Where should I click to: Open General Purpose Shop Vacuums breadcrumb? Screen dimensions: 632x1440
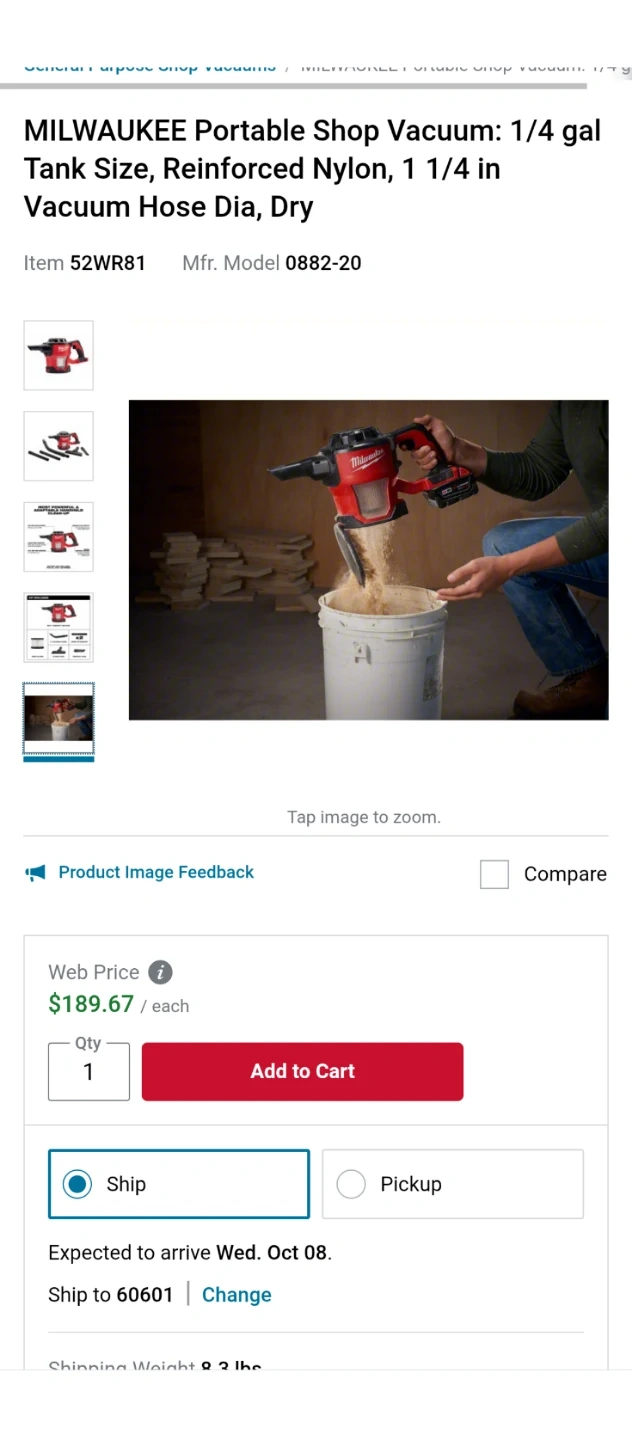pos(150,67)
